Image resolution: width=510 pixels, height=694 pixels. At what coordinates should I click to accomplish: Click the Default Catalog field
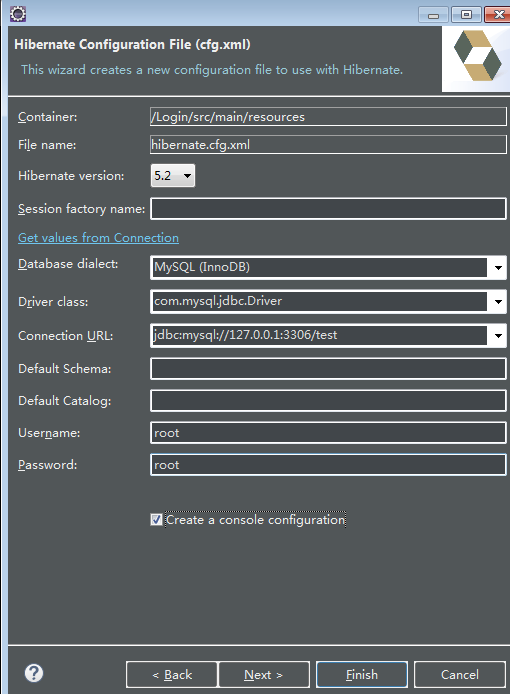coord(328,401)
